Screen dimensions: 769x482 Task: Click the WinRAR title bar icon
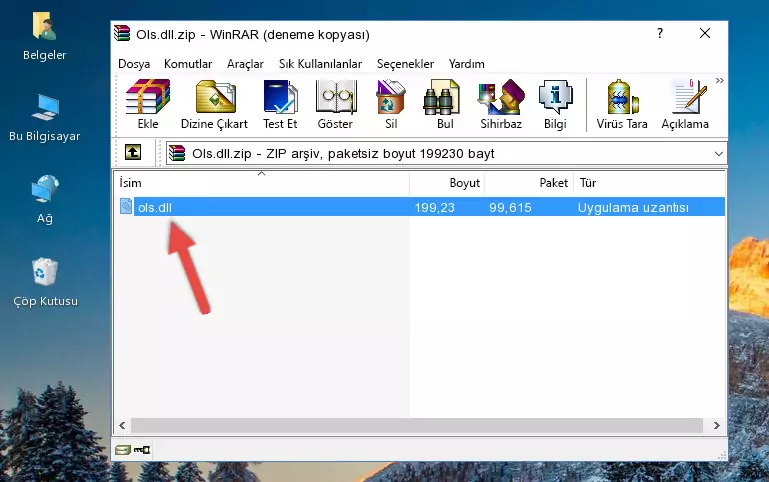(x=123, y=34)
